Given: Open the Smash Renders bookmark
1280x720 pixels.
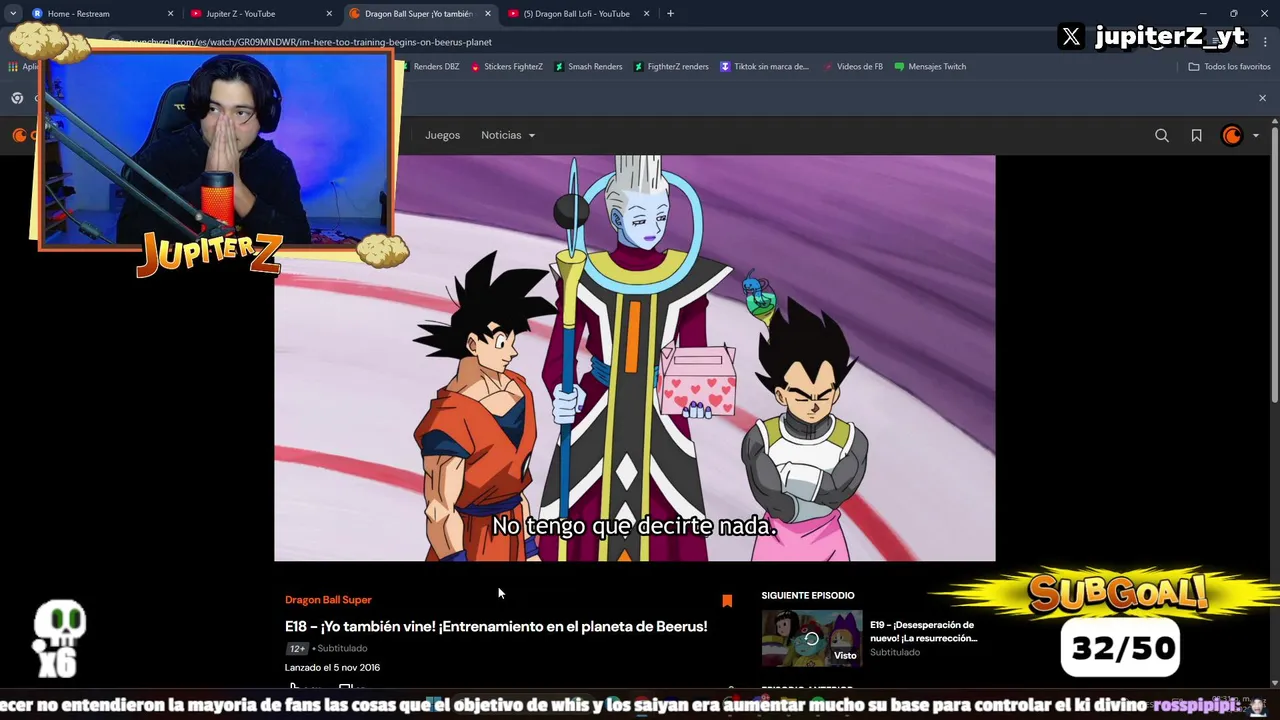Looking at the screenshot, I should (588, 67).
